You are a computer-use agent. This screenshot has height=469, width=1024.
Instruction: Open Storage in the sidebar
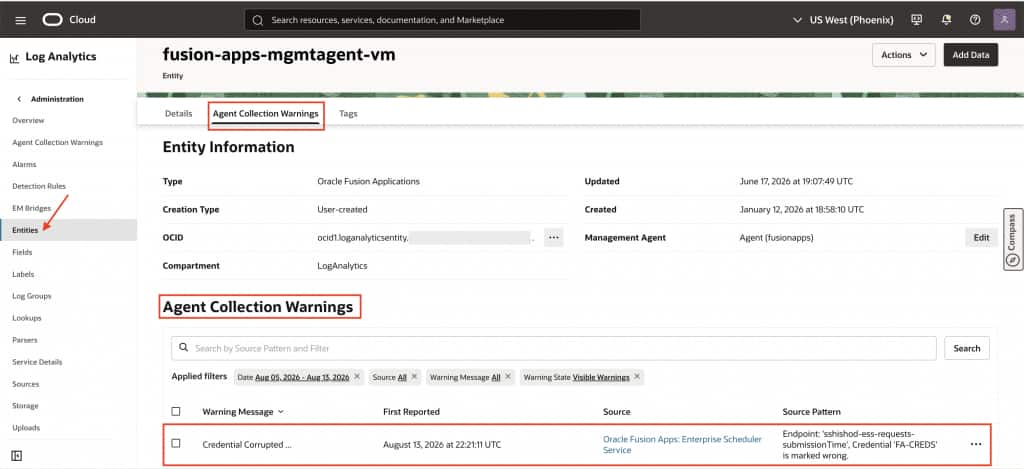(25, 406)
